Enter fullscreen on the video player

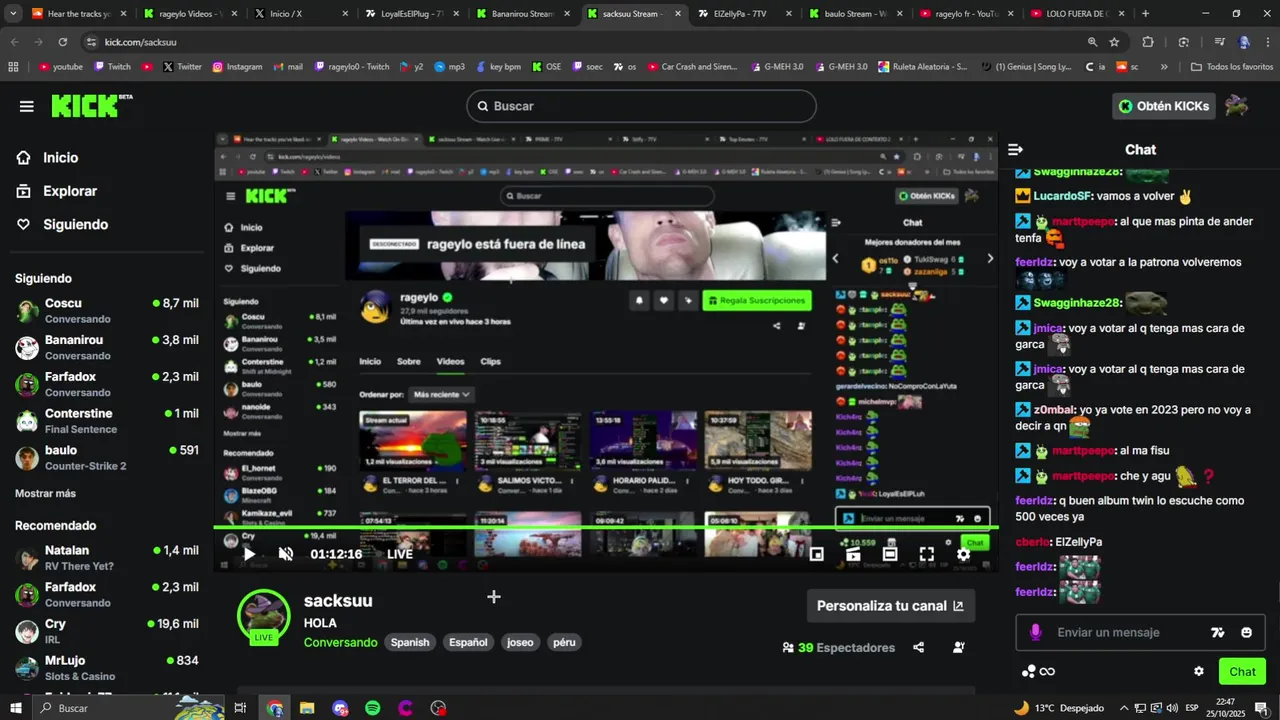[927, 554]
